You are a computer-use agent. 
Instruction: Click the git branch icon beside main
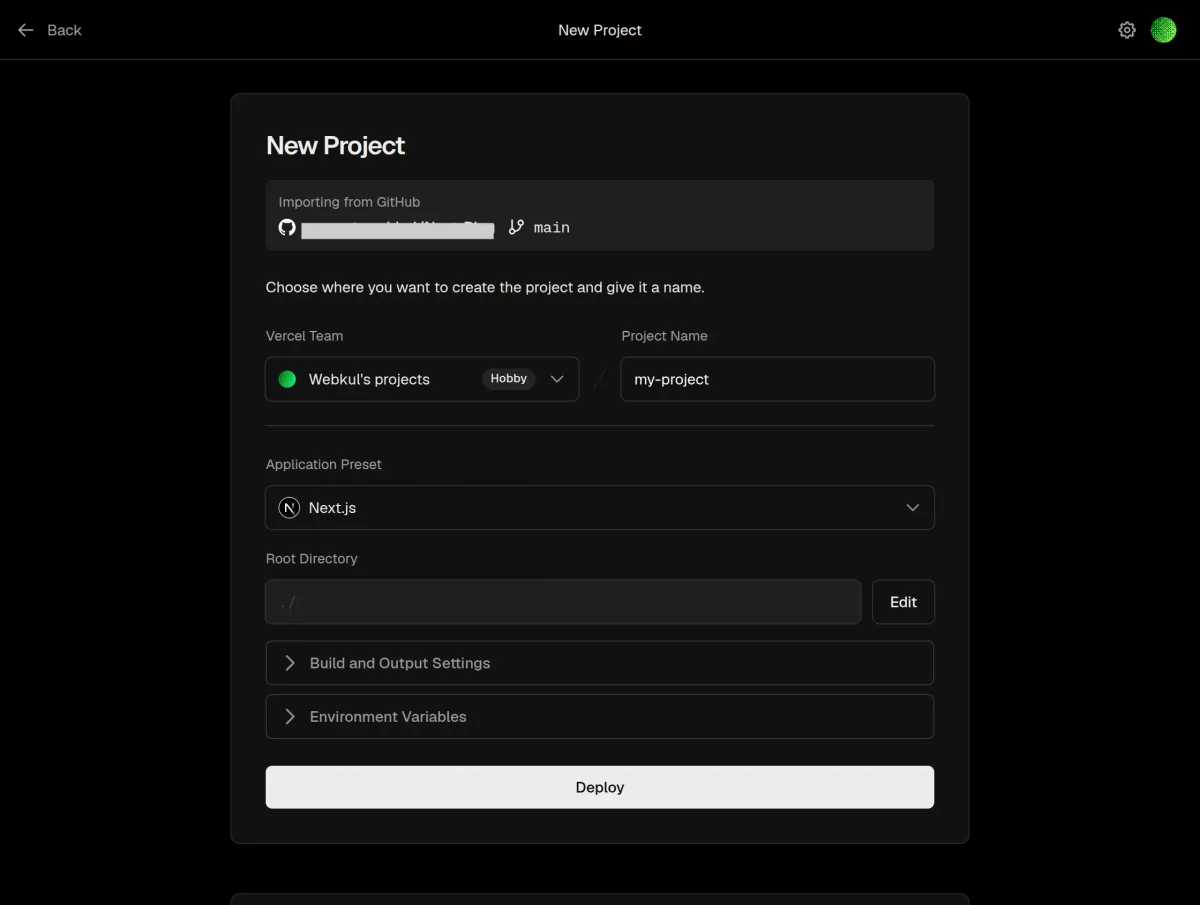(516, 227)
